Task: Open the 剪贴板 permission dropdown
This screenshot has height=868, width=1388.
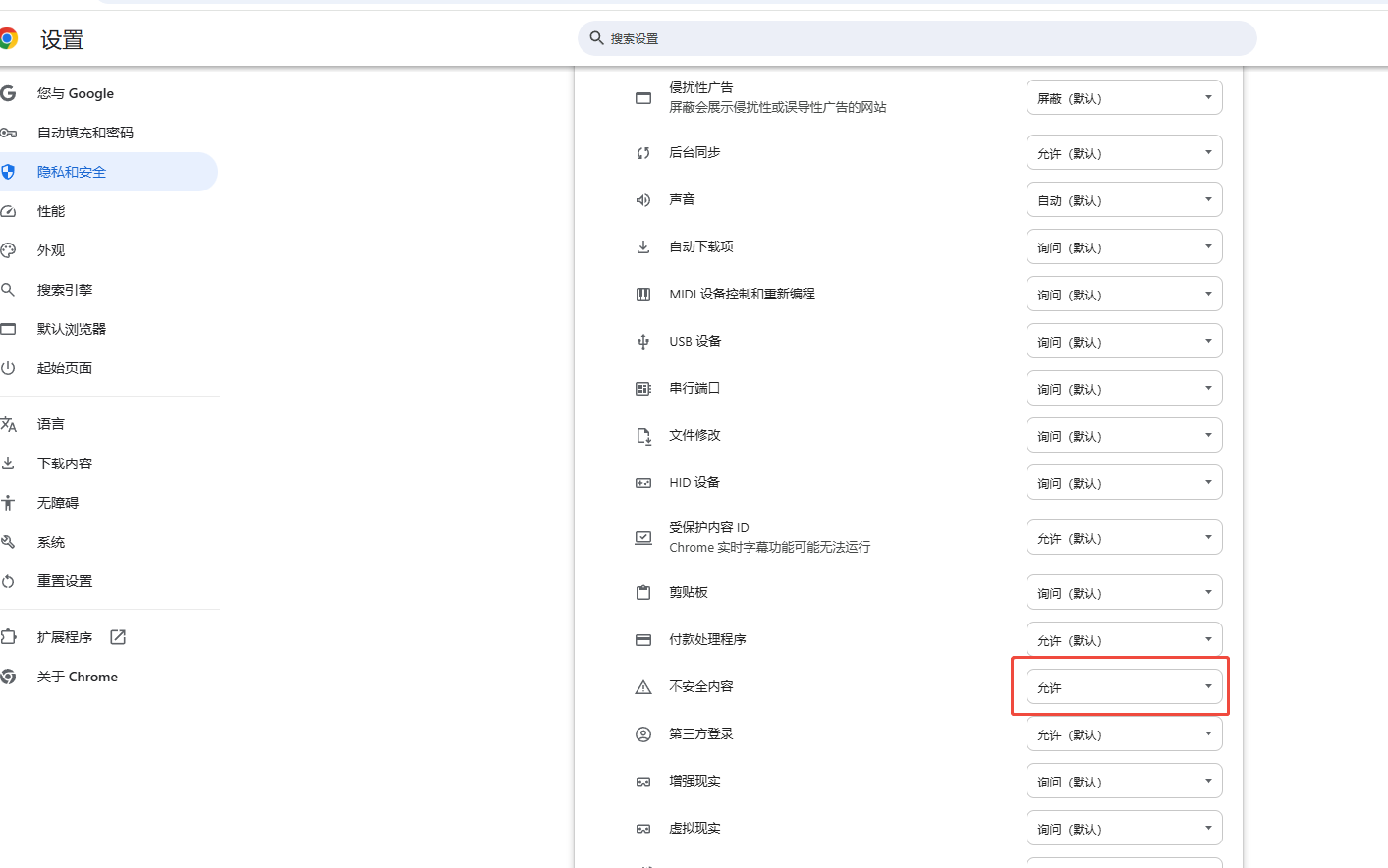Action: point(1125,592)
